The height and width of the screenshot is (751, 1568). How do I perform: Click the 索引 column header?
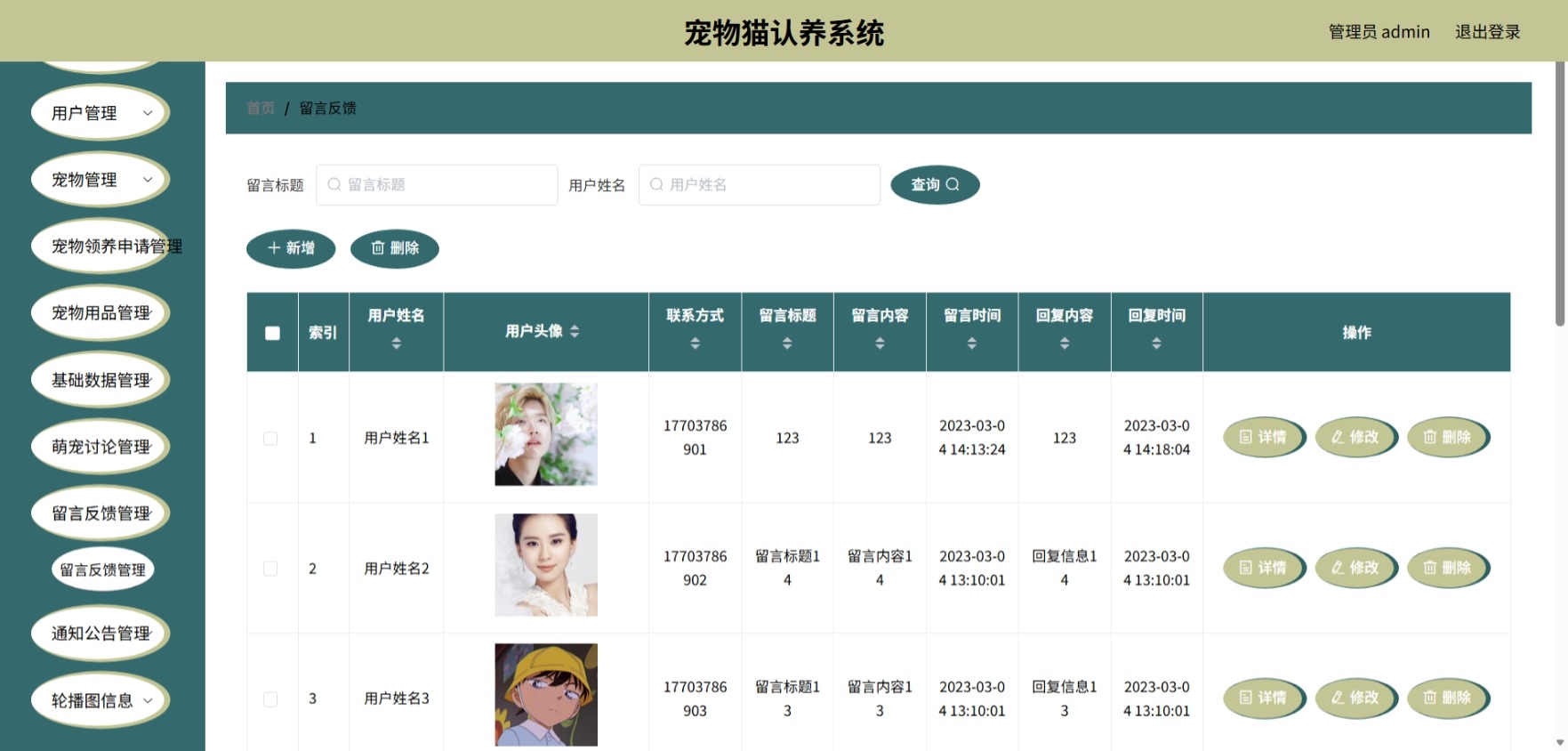[x=323, y=333]
